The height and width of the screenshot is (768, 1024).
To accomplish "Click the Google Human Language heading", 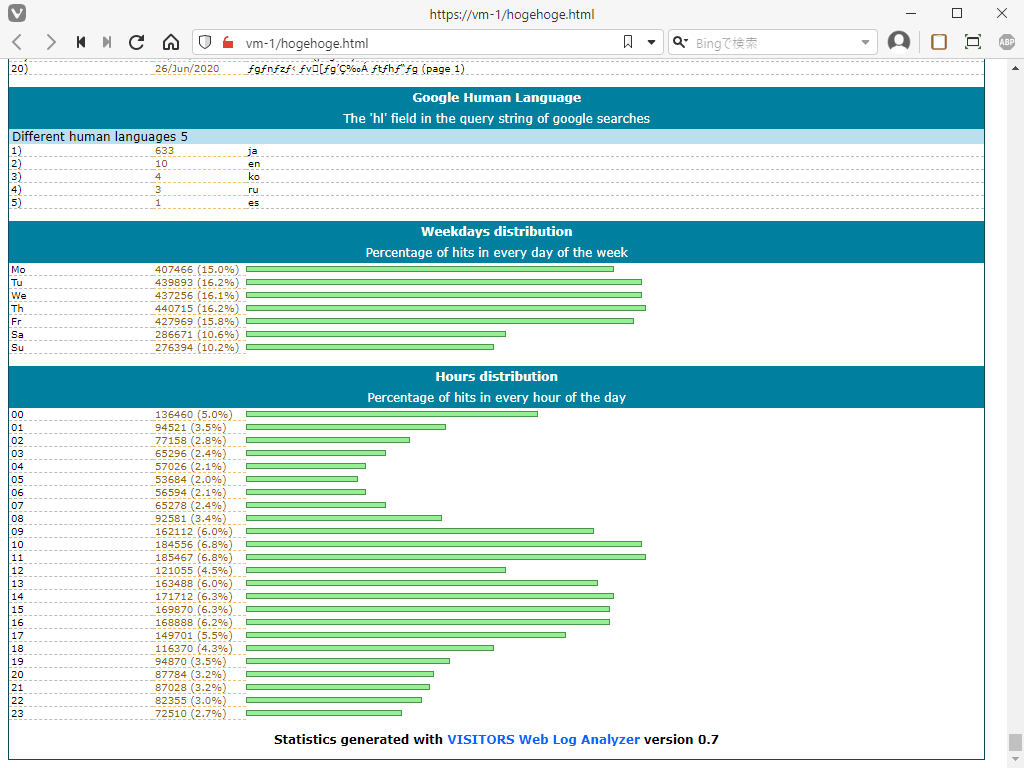I will point(496,97).
